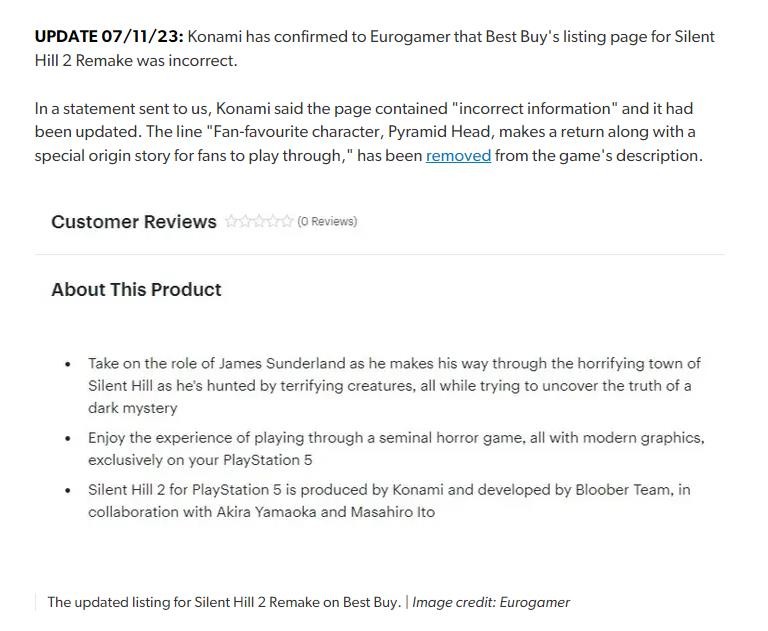Click the caption "The updated listing for Silent Hill 2 Remake"

(x=224, y=602)
